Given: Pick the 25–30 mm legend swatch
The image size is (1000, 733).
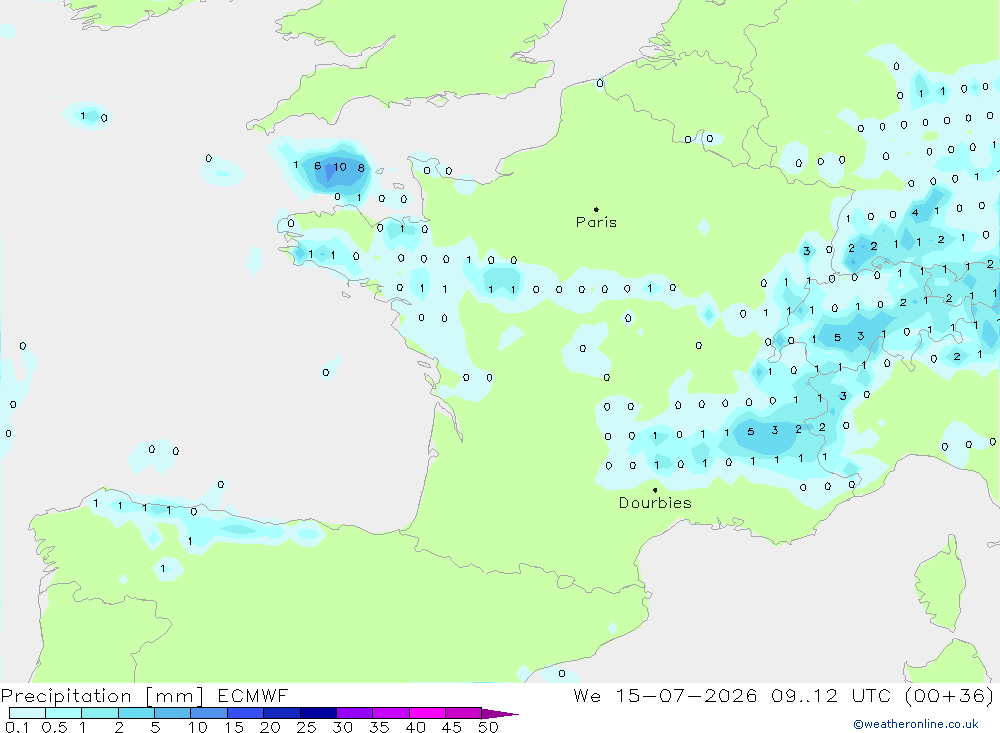Looking at the screenshot, I should (x=318, y=713).
